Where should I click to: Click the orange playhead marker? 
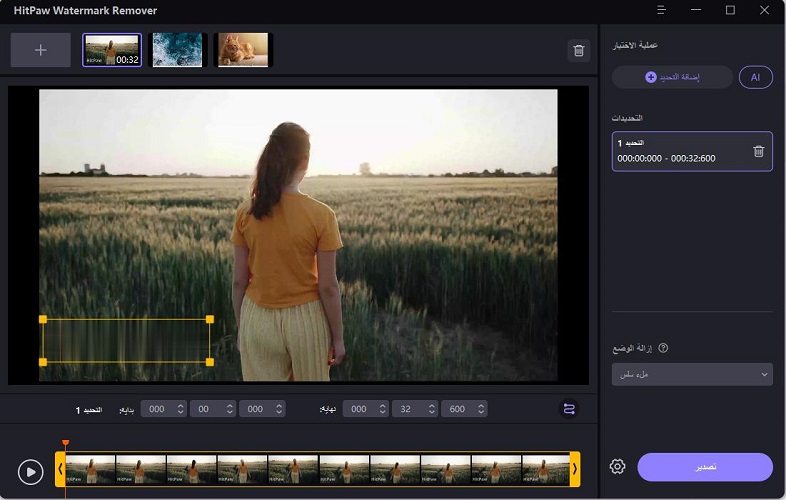click(66, 443)
